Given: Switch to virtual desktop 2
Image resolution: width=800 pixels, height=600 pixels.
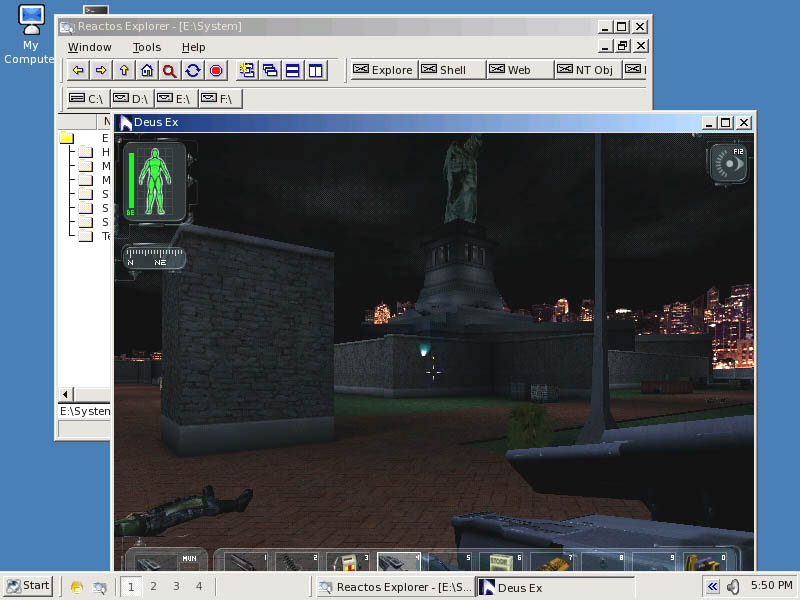Looking at the screenshot, I should point(153,586).
